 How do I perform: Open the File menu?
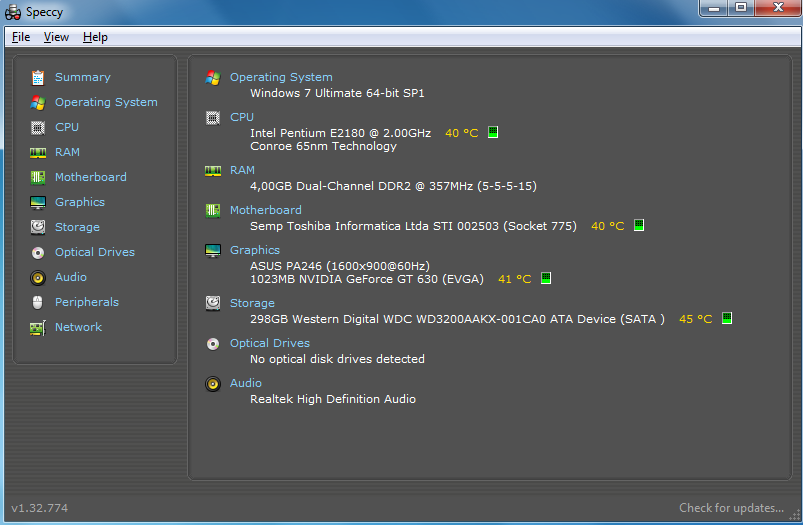click(21, 37)
